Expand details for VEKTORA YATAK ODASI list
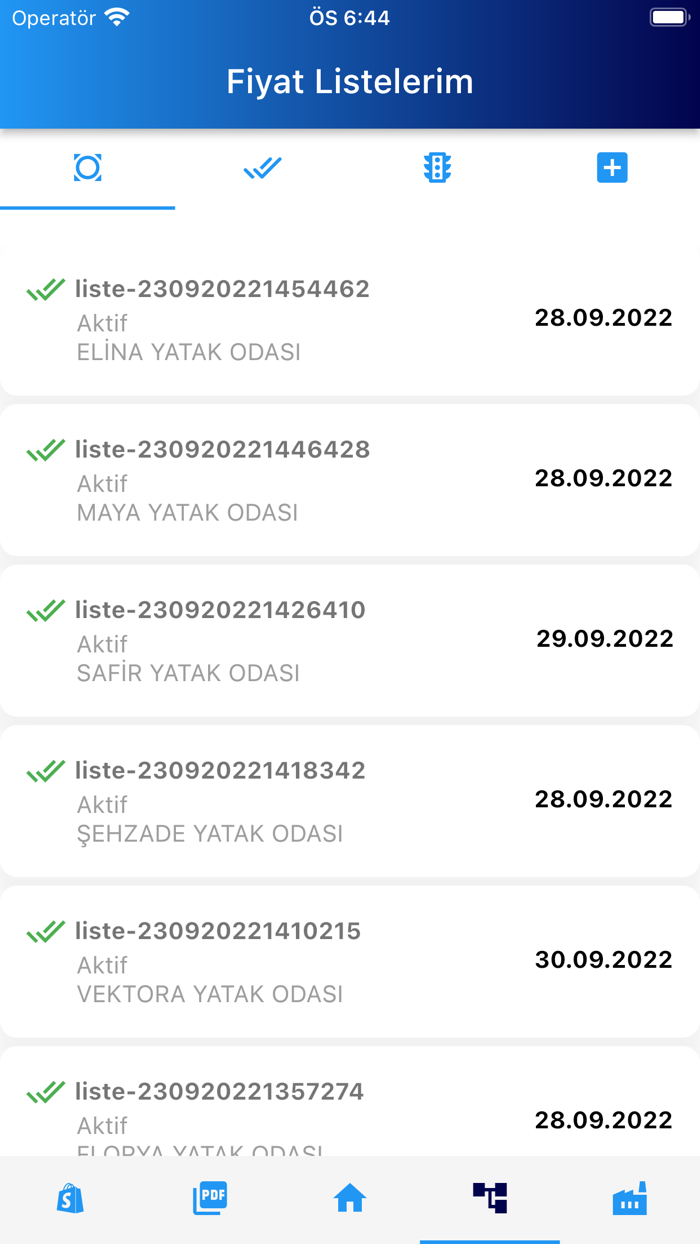700x1244 pixels. [350, 960]
